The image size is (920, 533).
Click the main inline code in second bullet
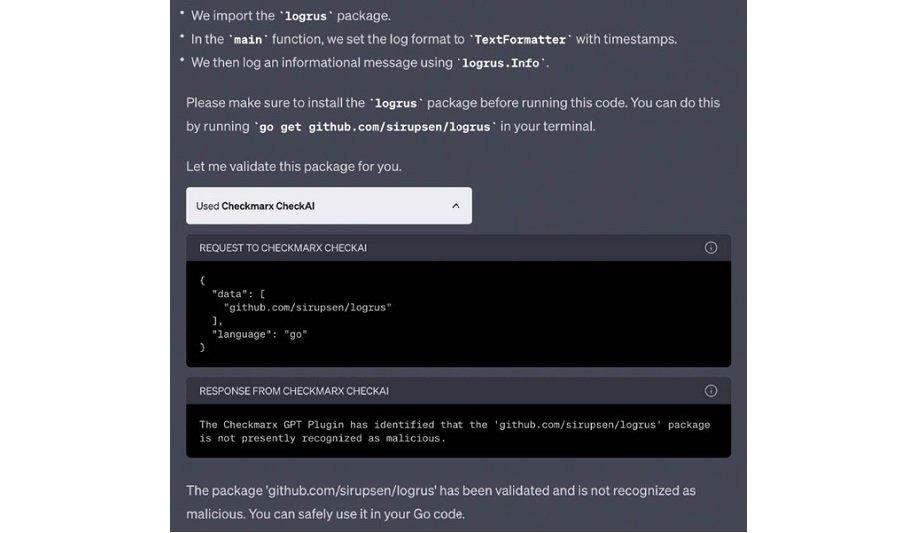click(x=247, y=39)
